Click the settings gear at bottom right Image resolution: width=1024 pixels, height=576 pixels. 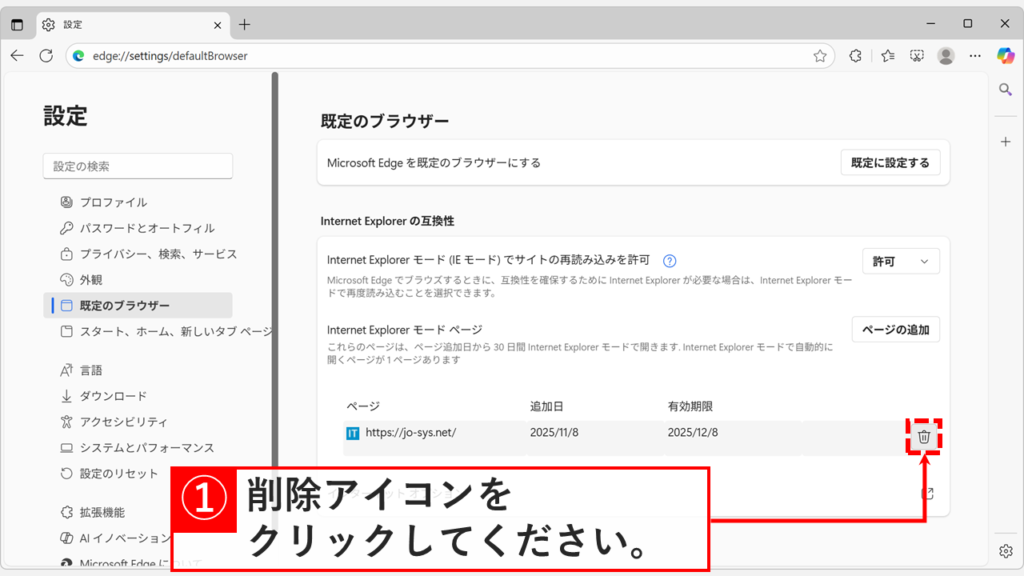click(1005, 549)
